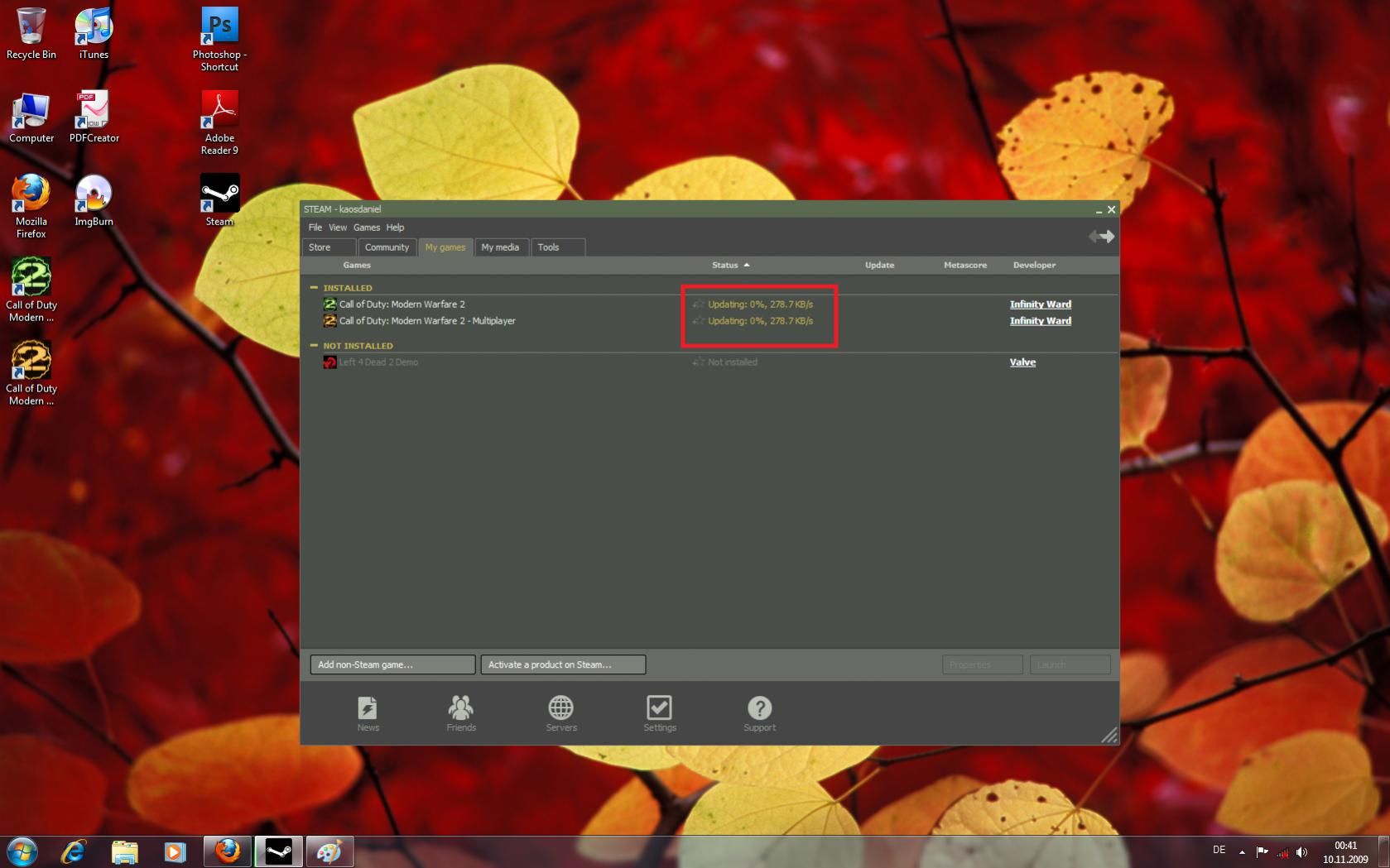
Task: Open the Help menu
Action: coord(395,228)
